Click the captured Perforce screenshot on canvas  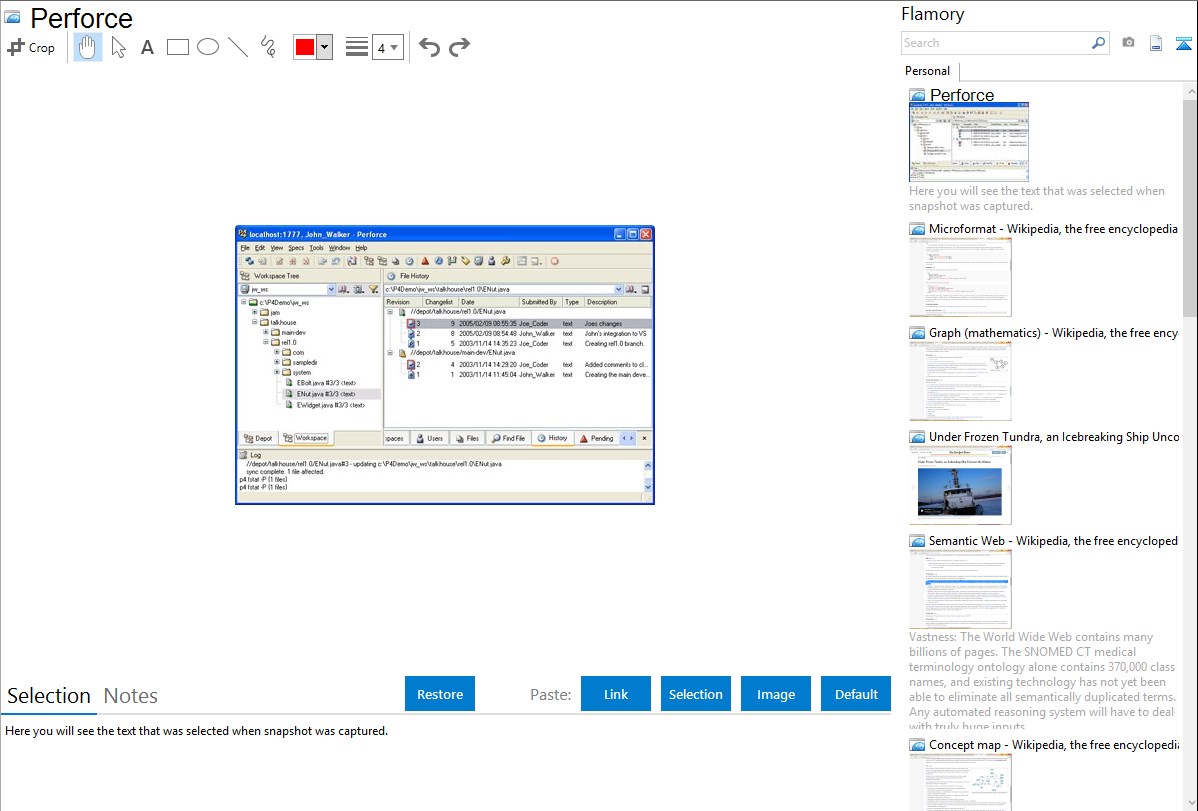445,365
